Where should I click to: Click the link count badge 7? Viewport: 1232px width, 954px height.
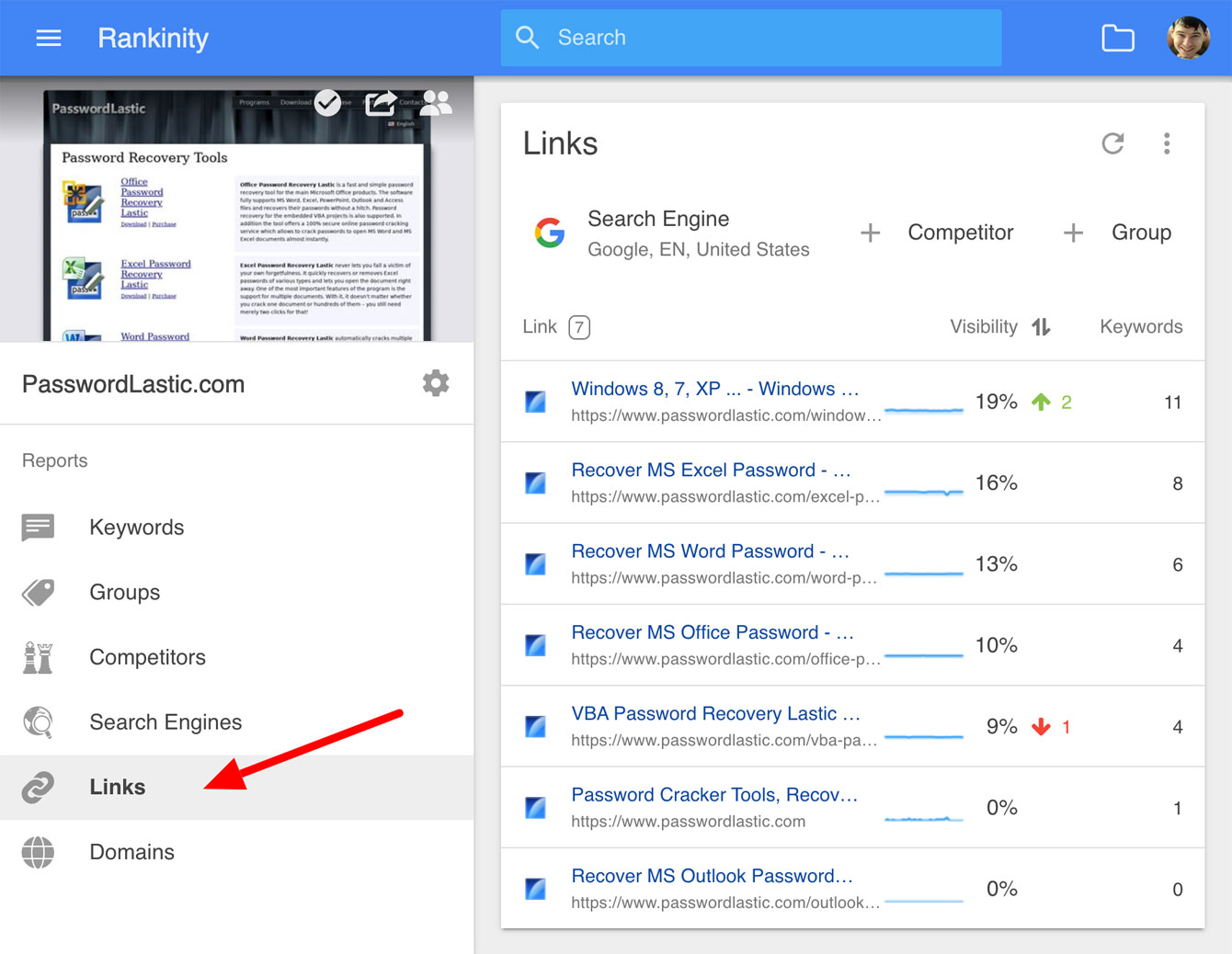click(x=579, y=327)
